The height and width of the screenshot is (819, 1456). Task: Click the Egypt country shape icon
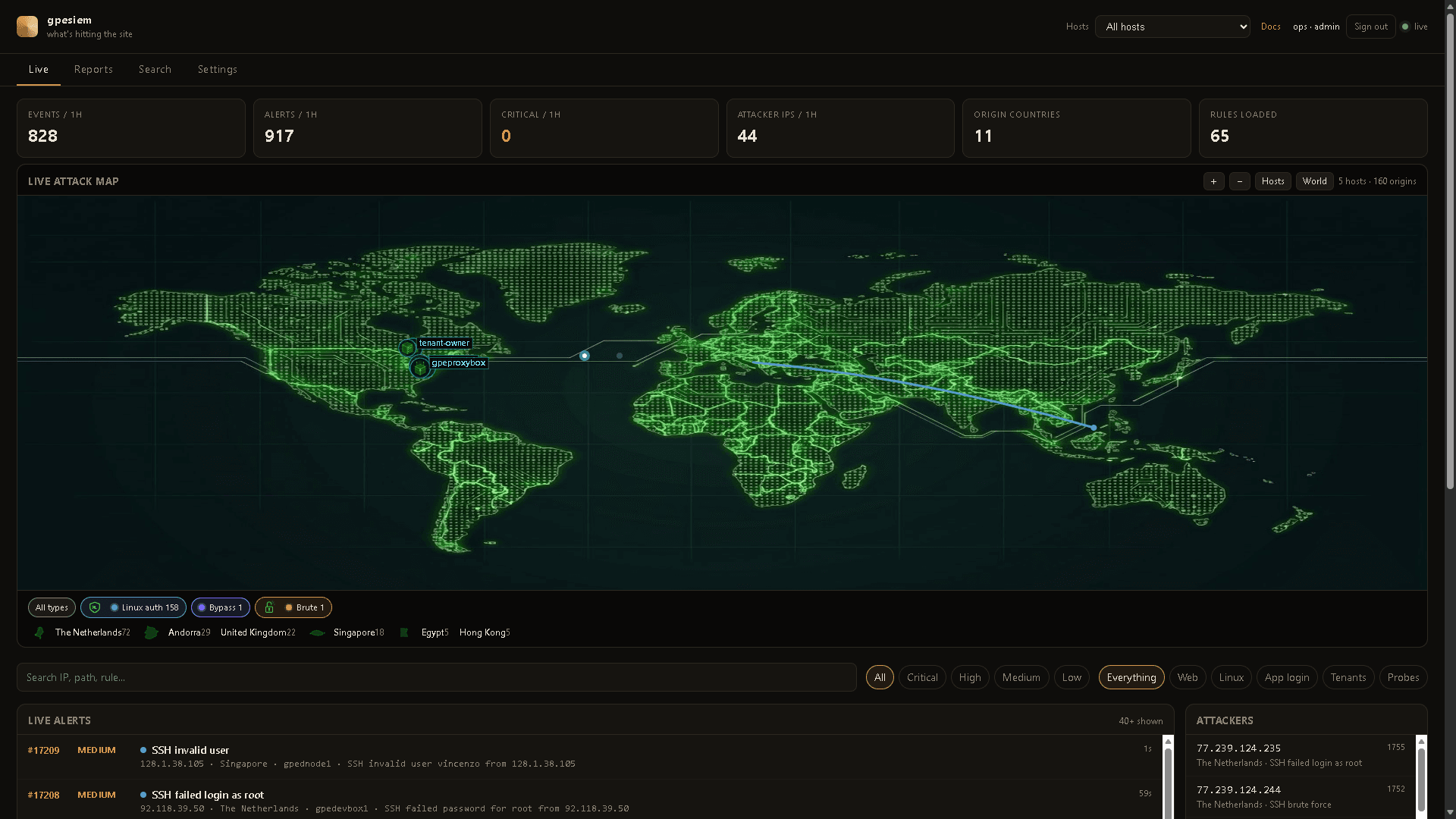pos(404,632)
